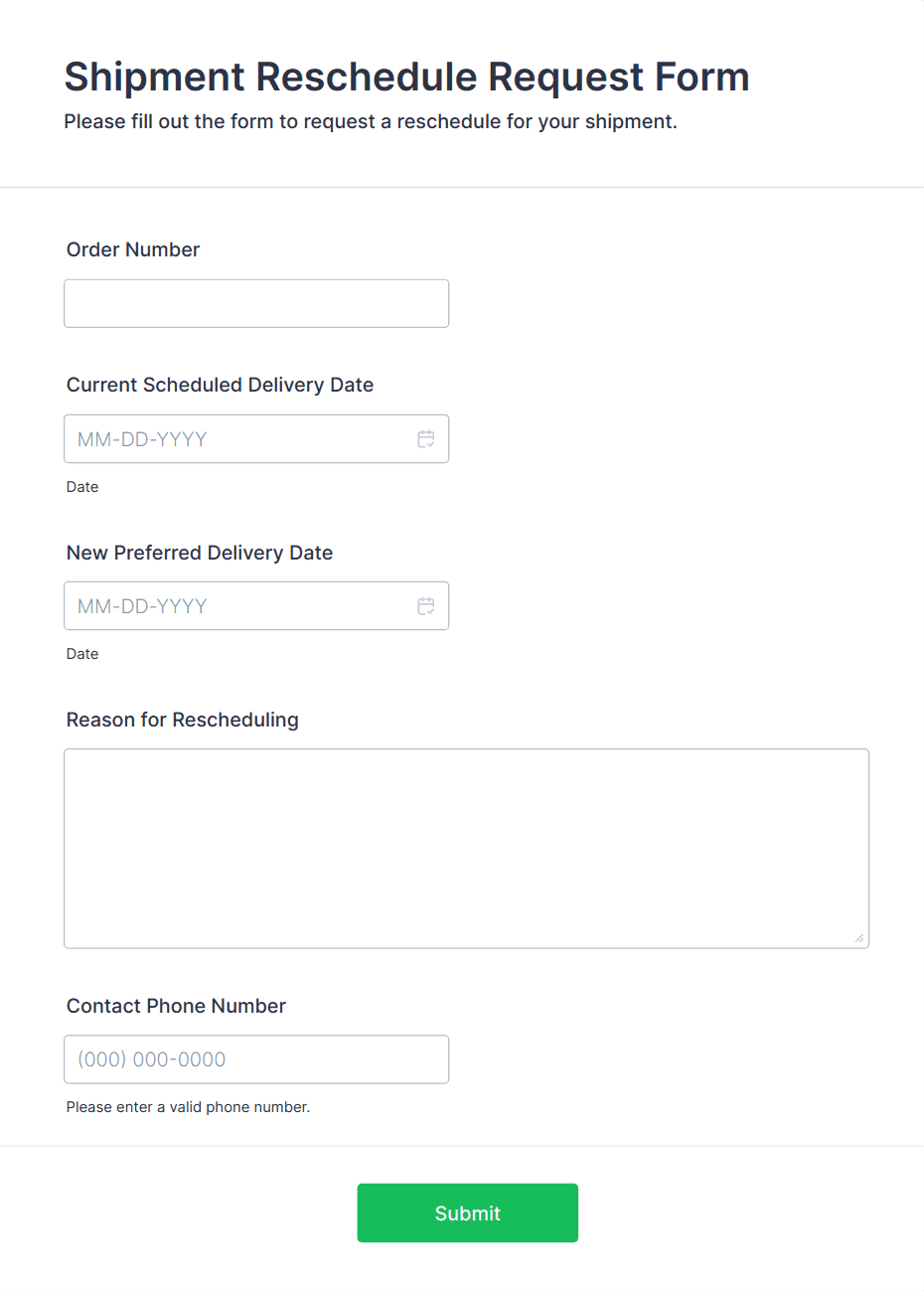Open the calendar picker for New Preferred Delivery Date
The width and height of the screenshot is (924, 1292).
coord(425,605)
